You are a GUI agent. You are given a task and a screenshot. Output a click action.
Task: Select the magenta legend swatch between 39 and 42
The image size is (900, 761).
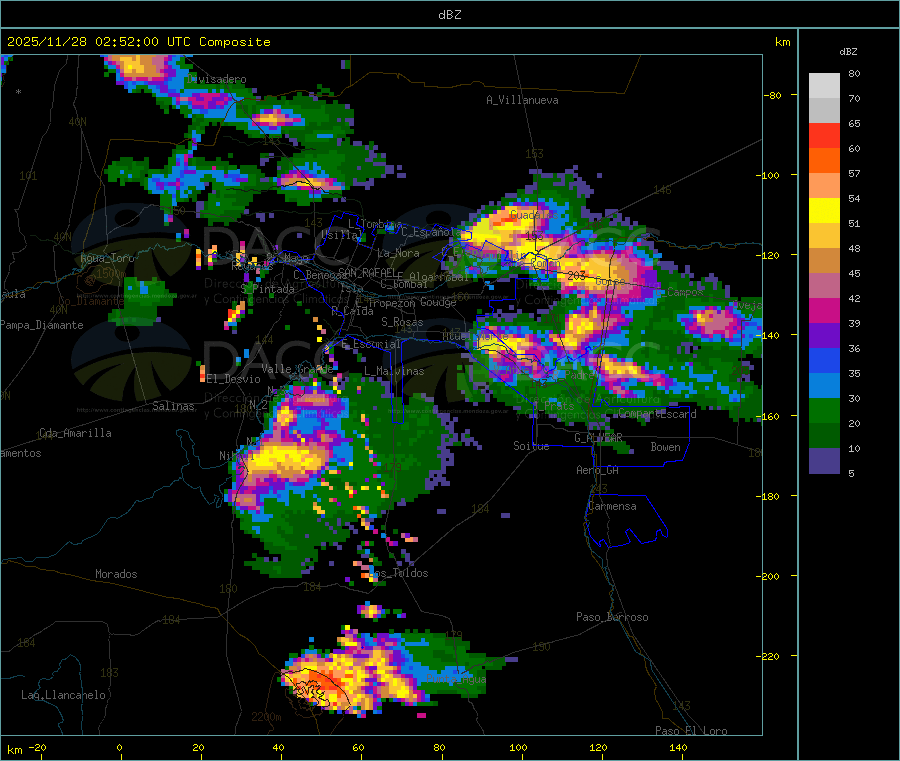(x=824, y=310)
